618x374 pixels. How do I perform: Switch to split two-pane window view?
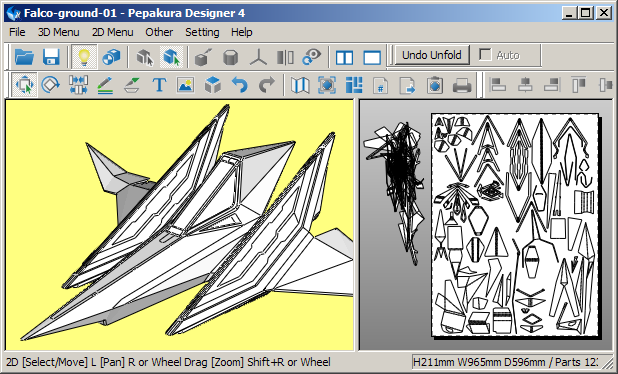point(344,58)
